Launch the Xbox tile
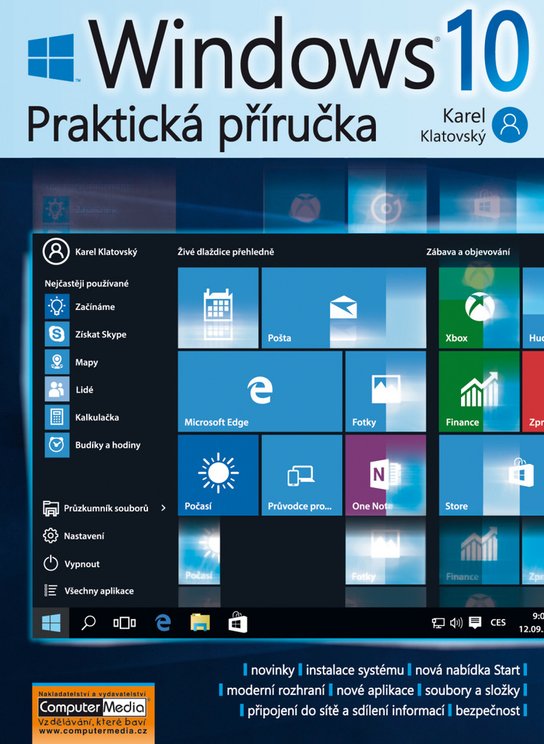The width and height of the screenshot is (544, 744). click(x=479, y=308)
